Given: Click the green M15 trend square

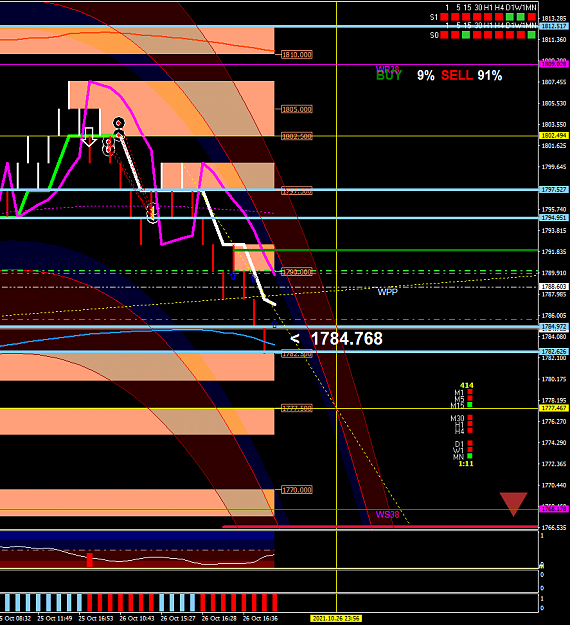Looking at the screenshot, I should tap(470, 405).
